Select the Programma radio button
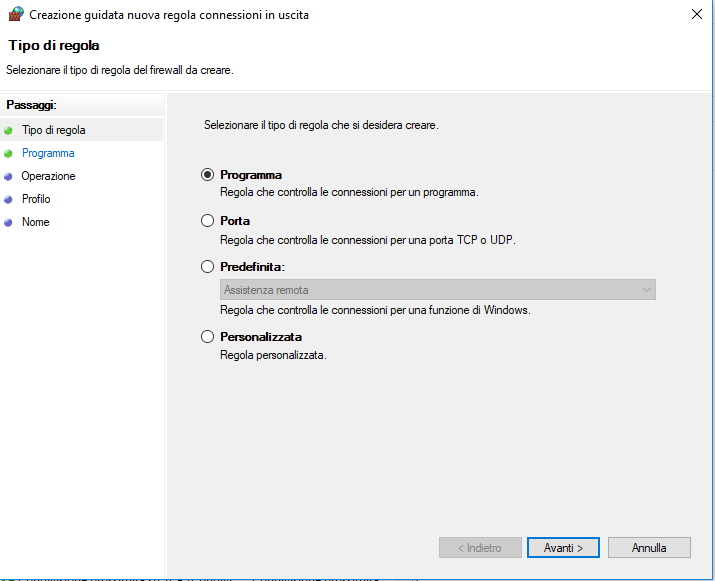The width and height of the screenshot is (715, 581). [208, 174]
